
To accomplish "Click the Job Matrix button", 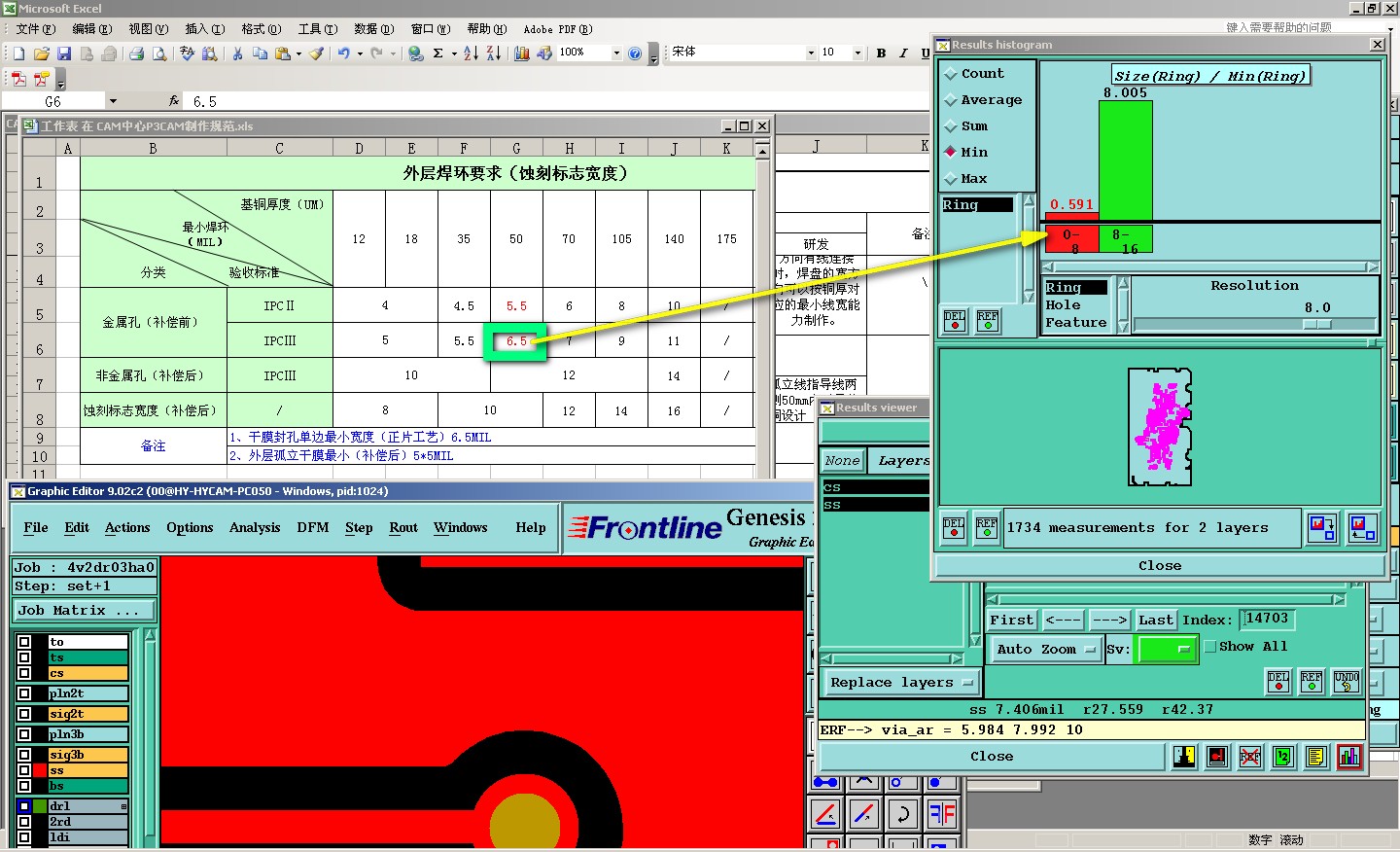I will click(x=84, y=611).
